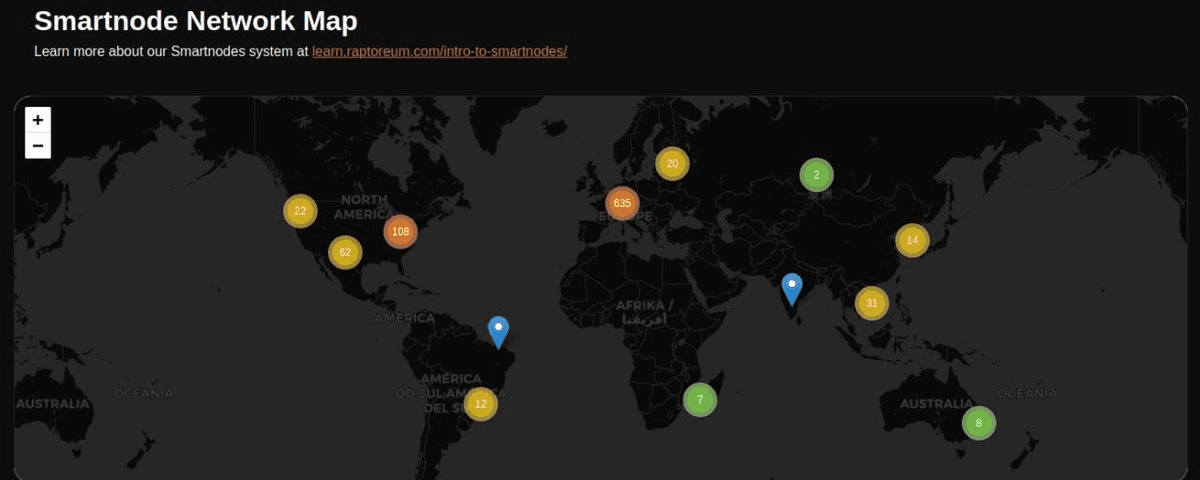
Task: Select the green cluster marked 2
Action: click(816, 175)
